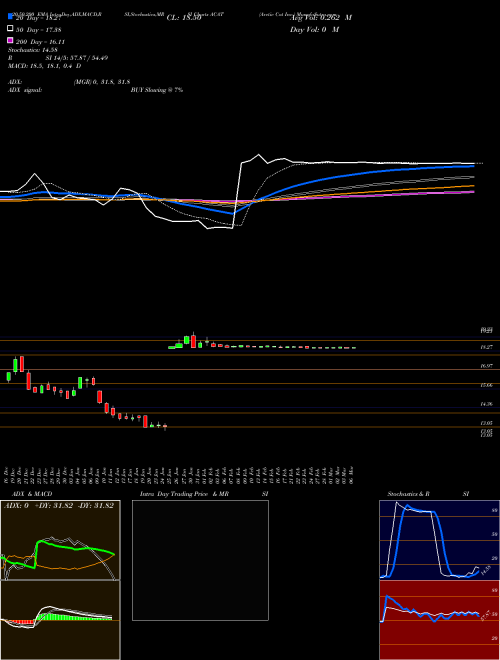Click the white 50 Day EMA legend swatch

(10, 29)
